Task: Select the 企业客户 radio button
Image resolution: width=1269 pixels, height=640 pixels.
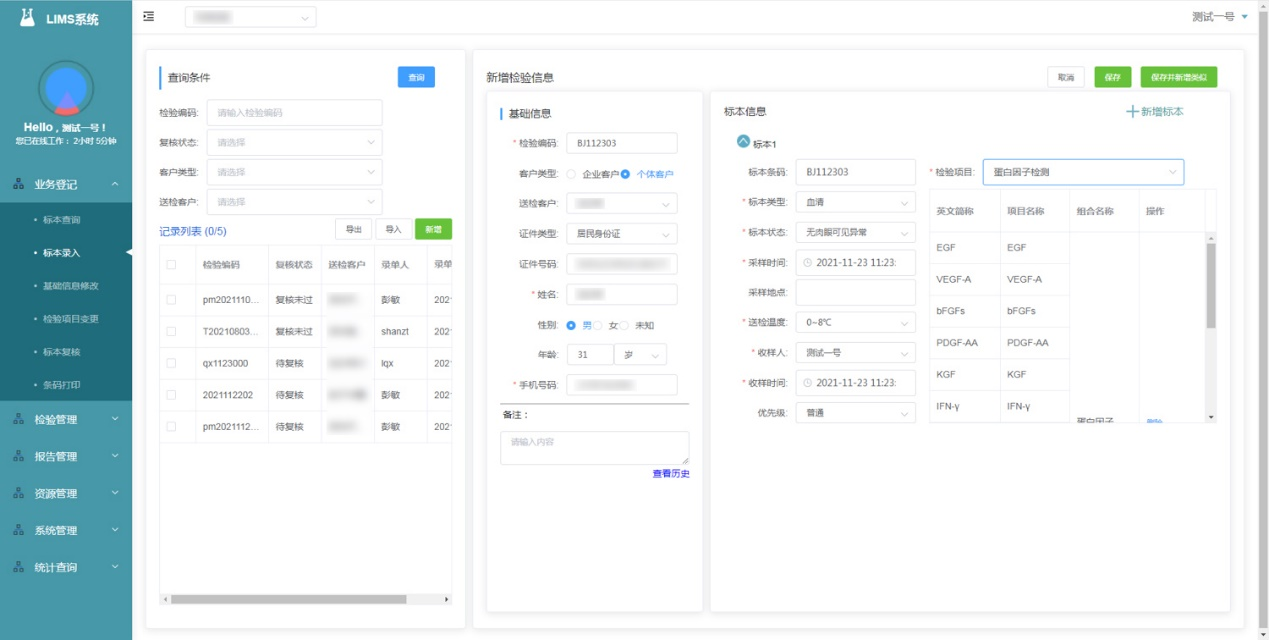Action: (x=571, y=174)
